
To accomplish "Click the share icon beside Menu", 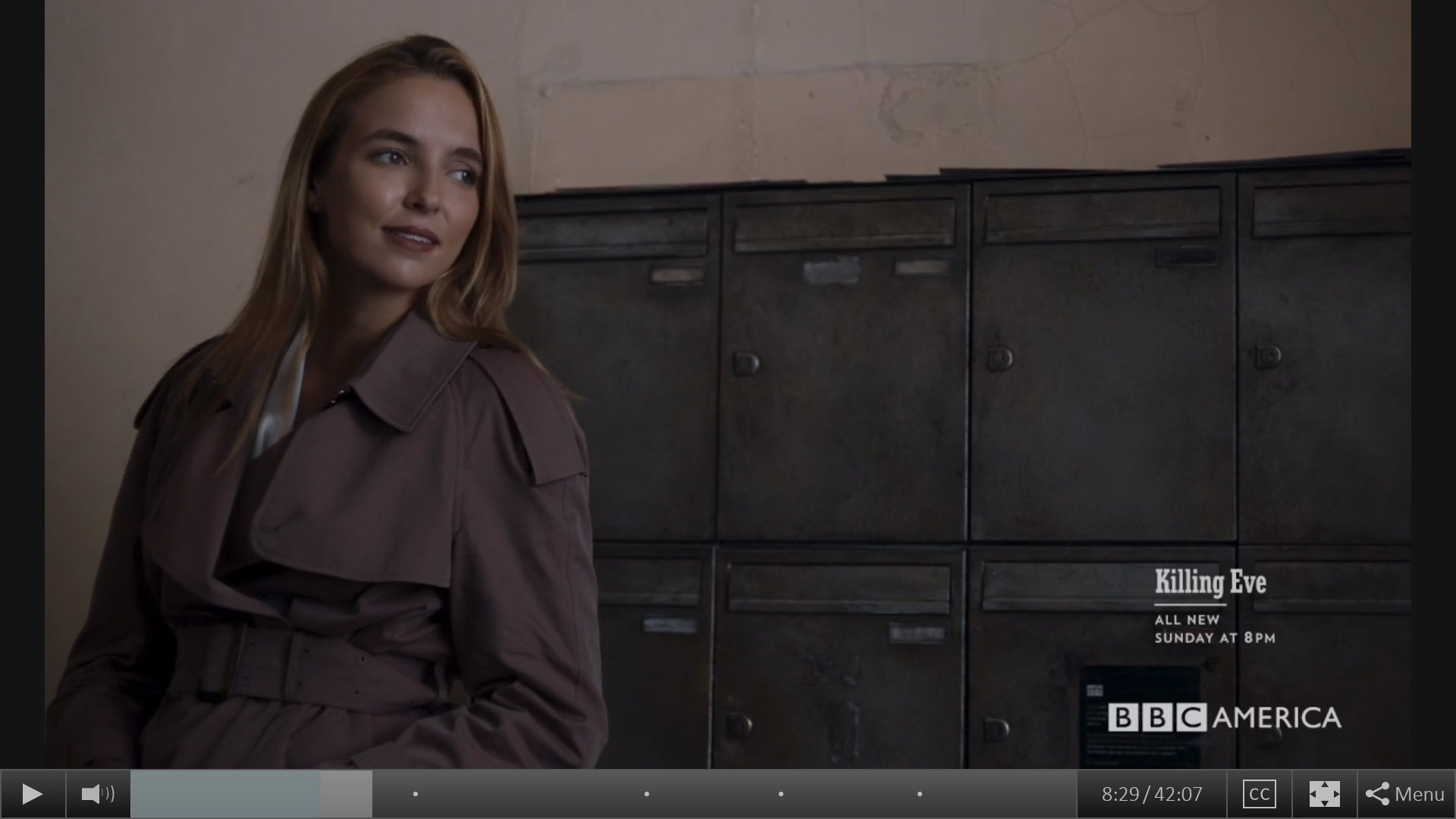I will [1377, 794].
